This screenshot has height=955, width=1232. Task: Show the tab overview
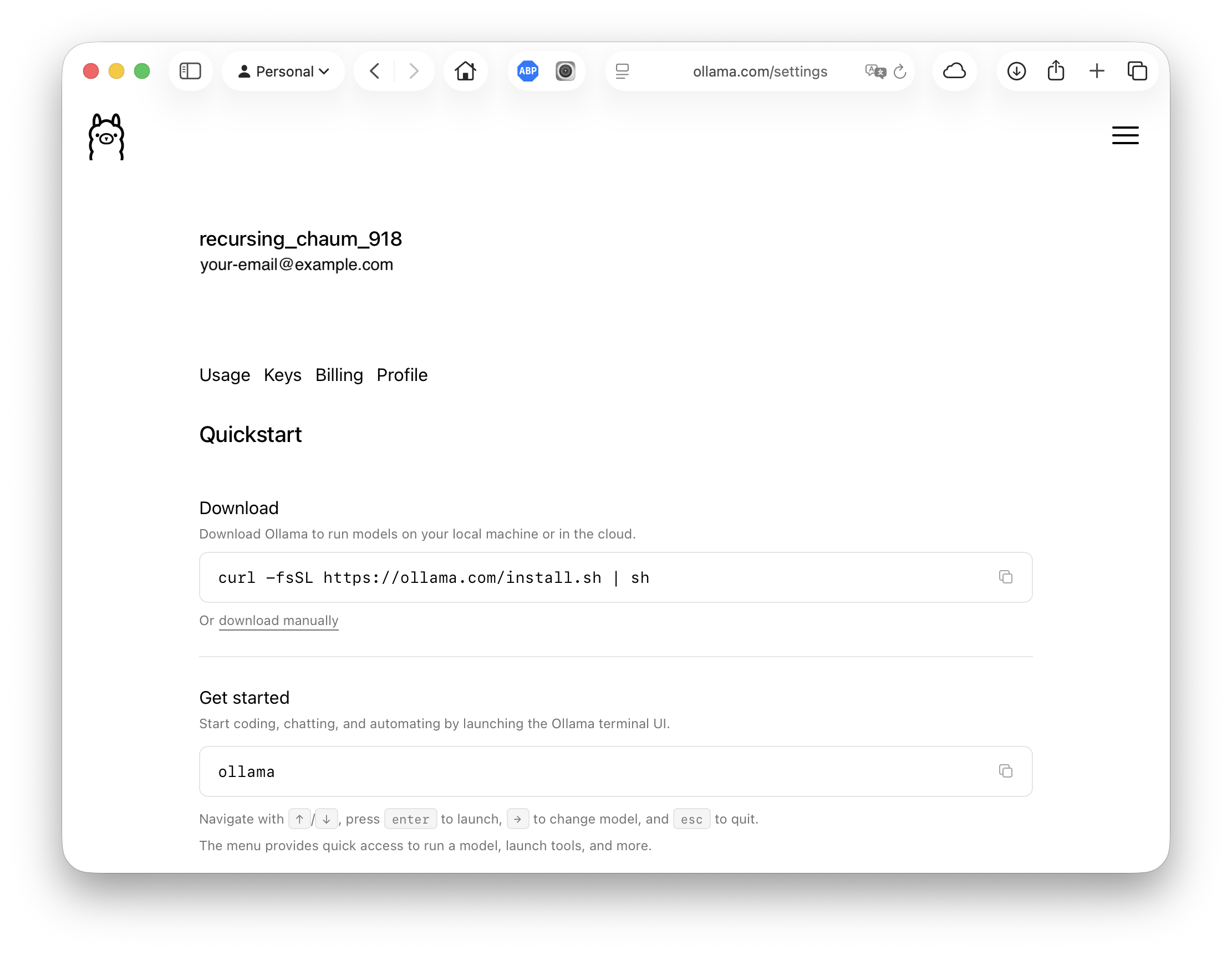coord(1137,71)
